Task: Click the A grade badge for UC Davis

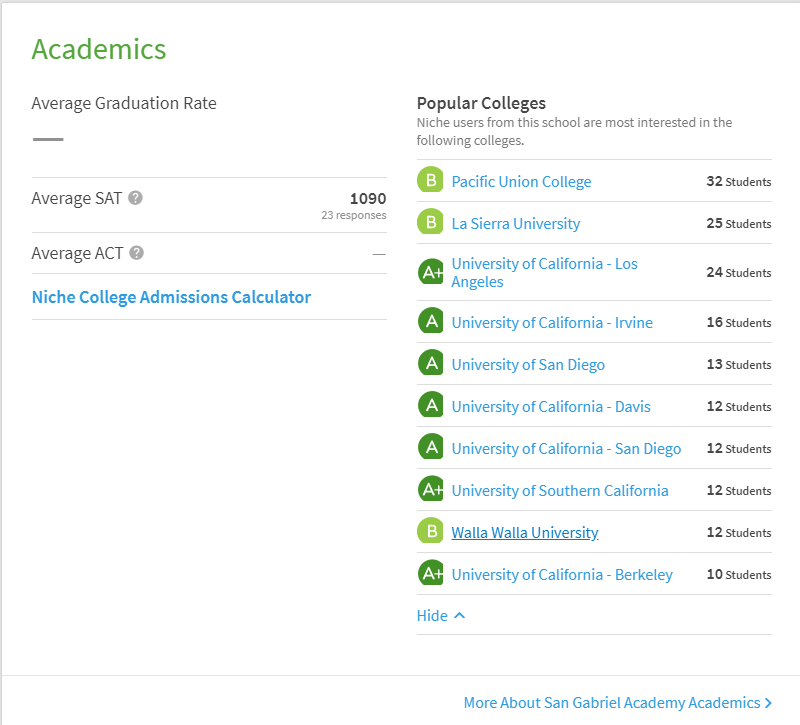Action: [431, 405]
